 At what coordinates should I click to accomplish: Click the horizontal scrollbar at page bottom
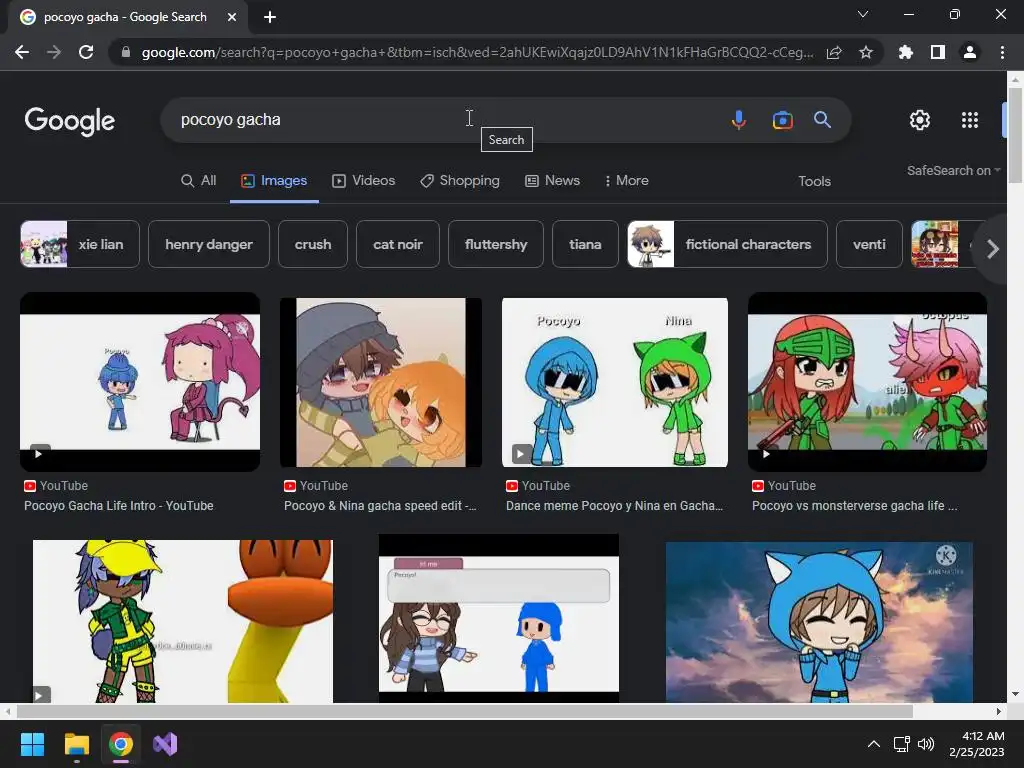(464, 711)
